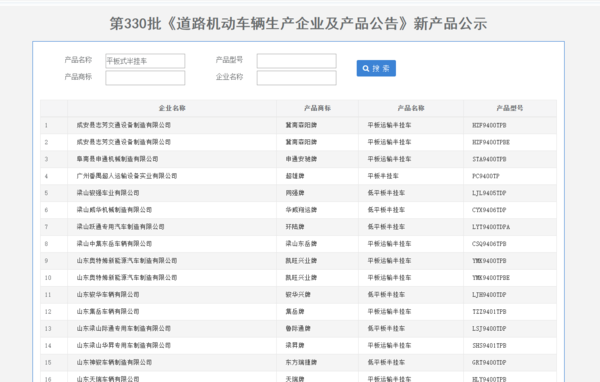The width and height of the screenshot is (600, 382).
Task: Click the 产品商标 column header
Action: tap(318, 108)
